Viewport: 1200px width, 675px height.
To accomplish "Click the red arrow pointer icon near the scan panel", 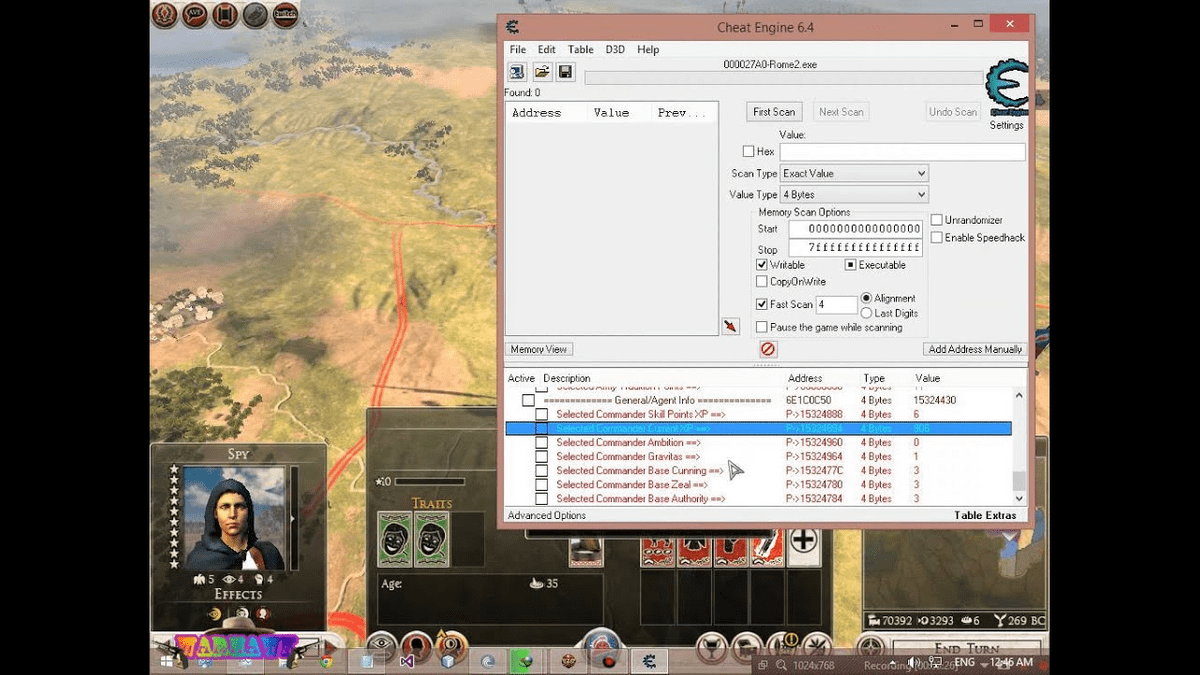I will (x=729, y=326).
